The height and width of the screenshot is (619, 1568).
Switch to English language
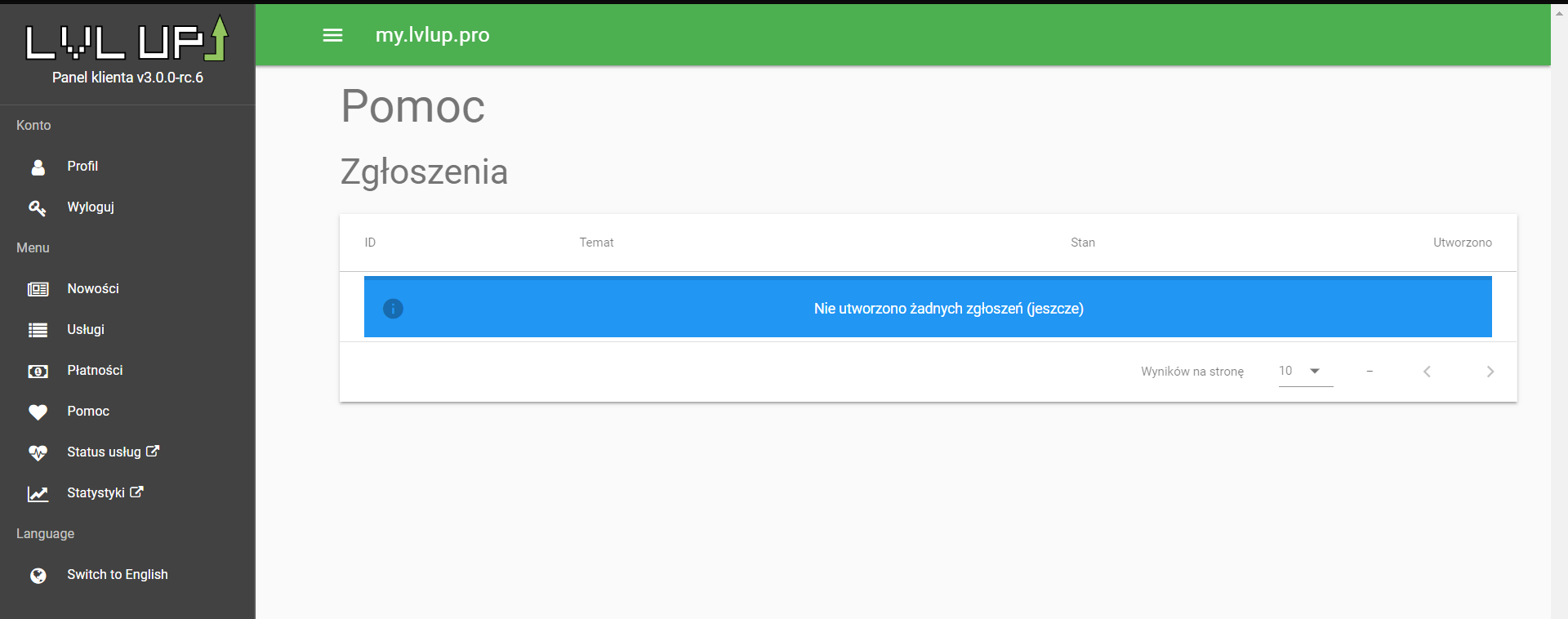click(118, 574)
